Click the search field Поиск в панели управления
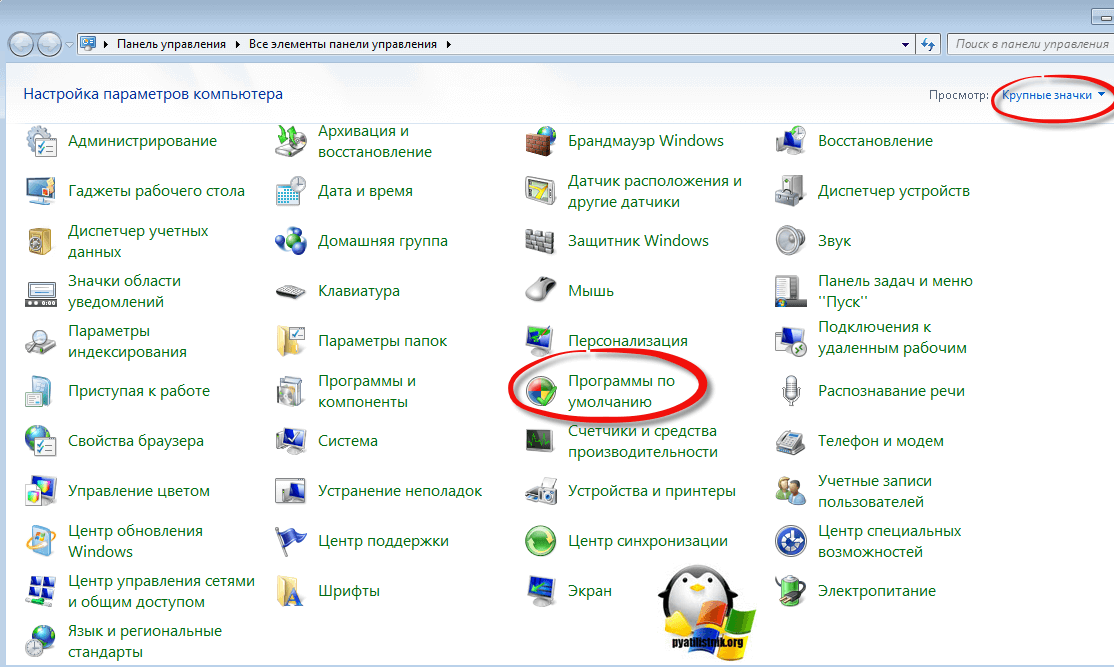Viewport: 1114px width, 667px height. (x=1030, y=44)
